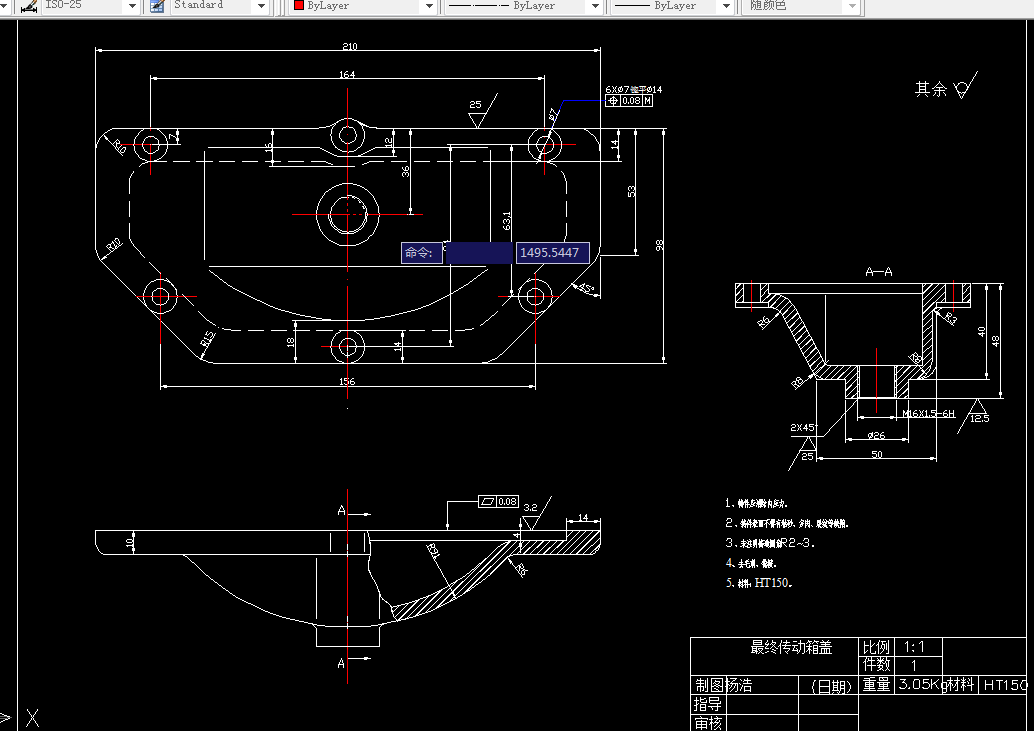Click the dimension style manager icon

point(28,6)
